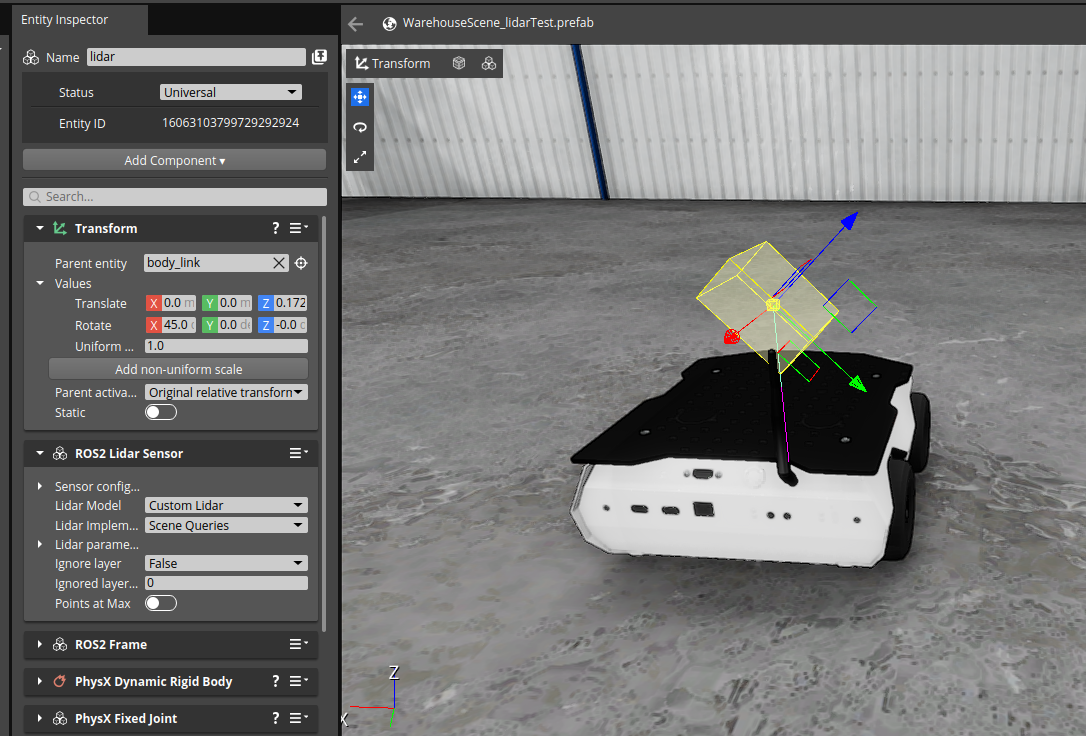Click the PhysX Dynamic Rigid Body icon

point(60,681)
